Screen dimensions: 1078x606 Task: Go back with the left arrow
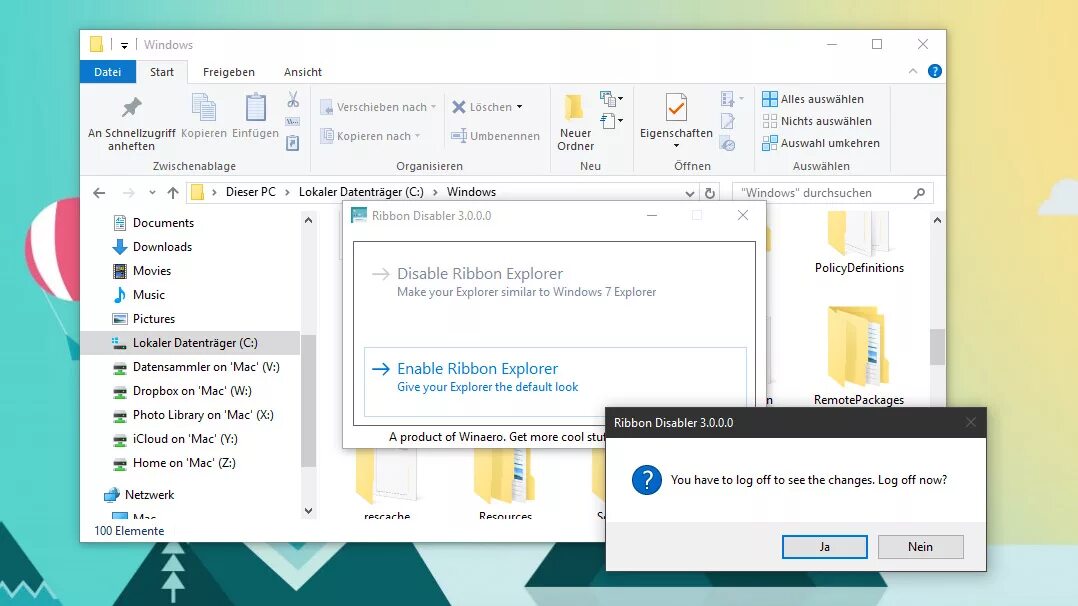pyautogui.click(x=99, y=193)
